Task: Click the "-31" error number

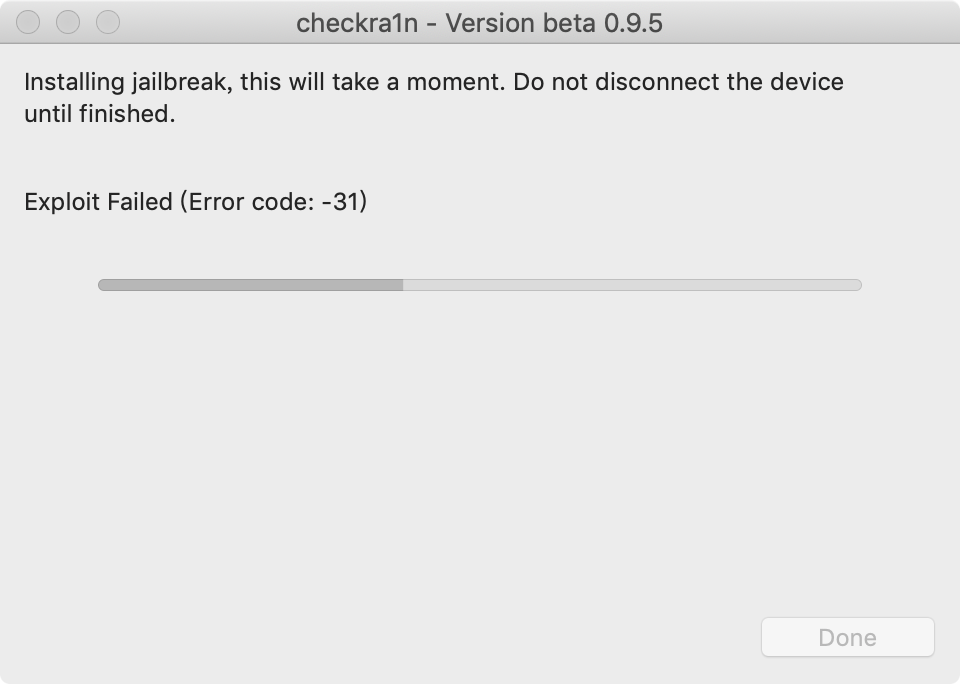Action: (x=340, y=202)
